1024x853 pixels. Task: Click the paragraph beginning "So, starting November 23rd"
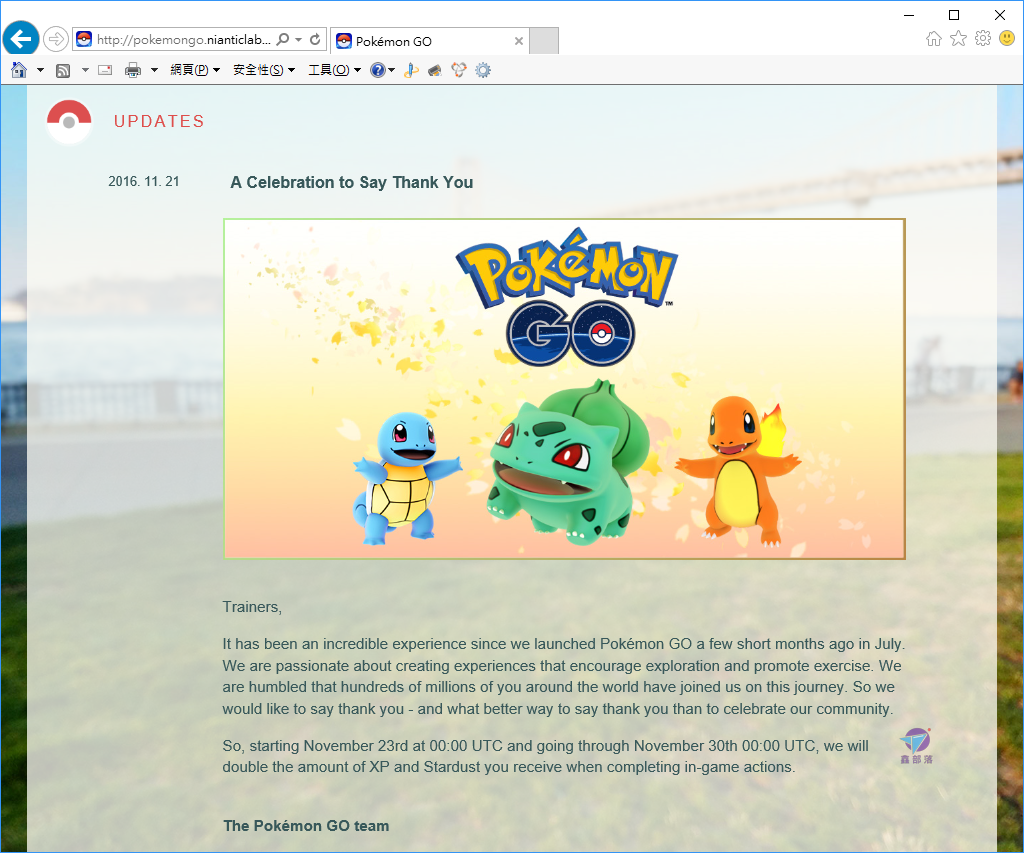pos(545,756)
